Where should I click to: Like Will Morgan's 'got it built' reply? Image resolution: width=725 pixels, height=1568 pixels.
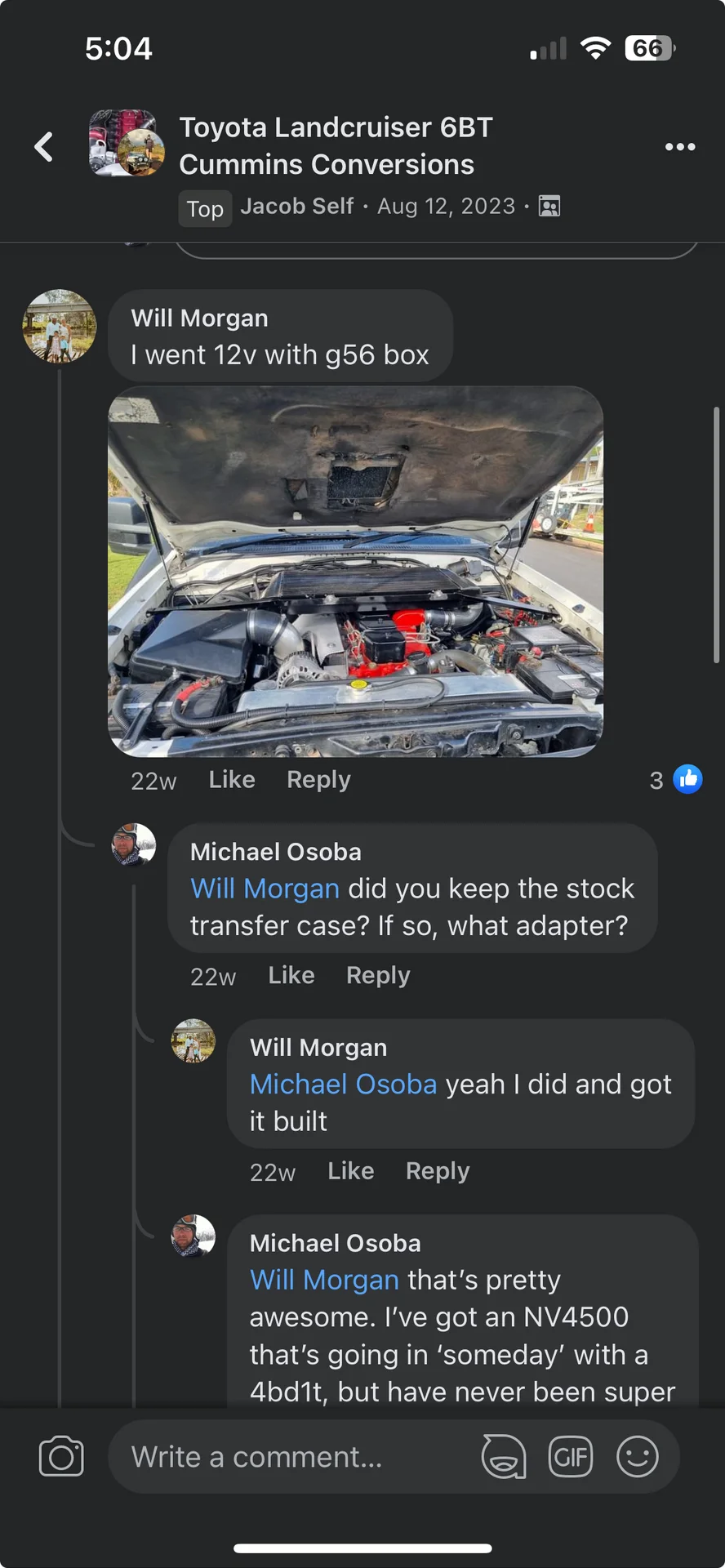point(351,1171)
